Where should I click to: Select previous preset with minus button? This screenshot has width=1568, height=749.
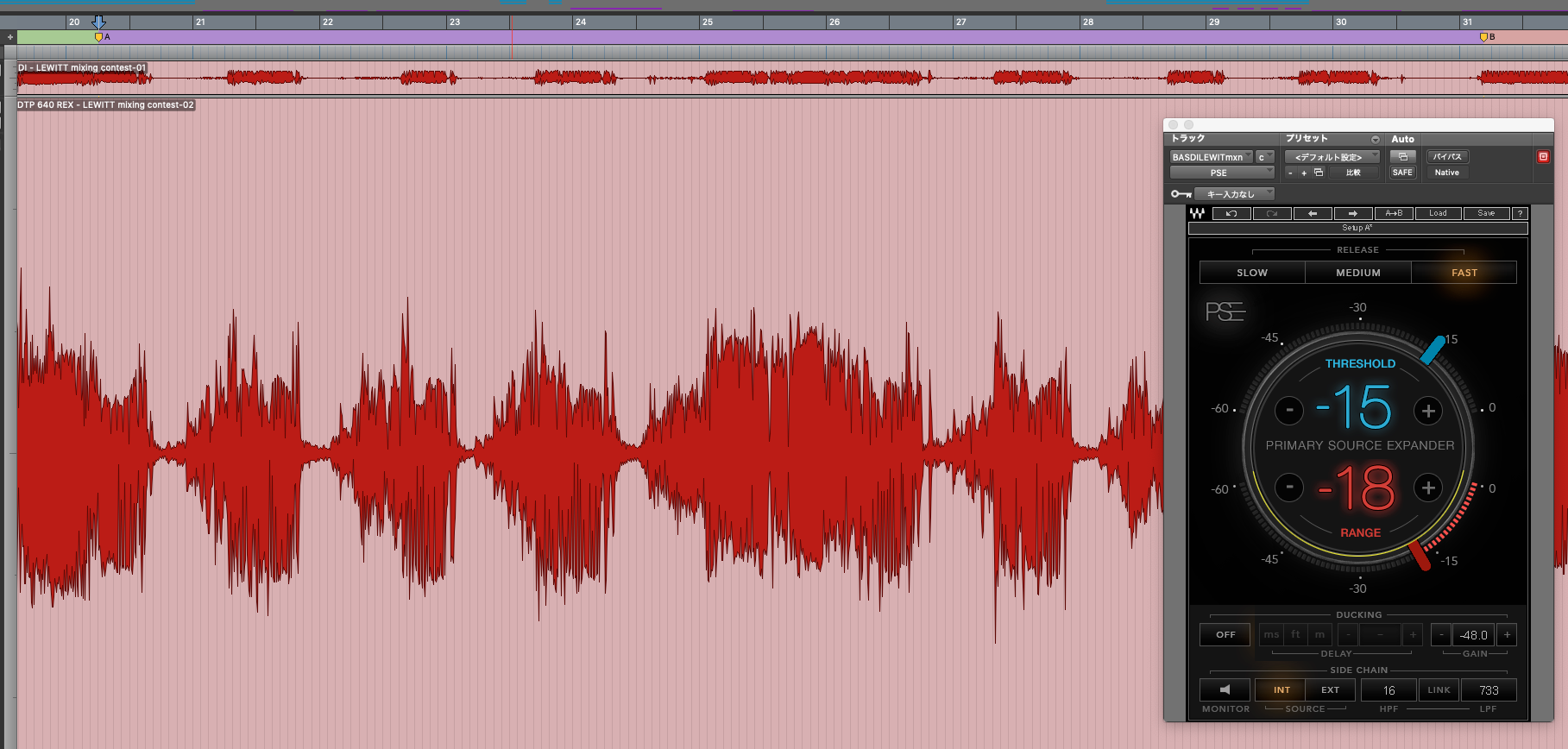pyautogui.click(x=1290, y=173)
